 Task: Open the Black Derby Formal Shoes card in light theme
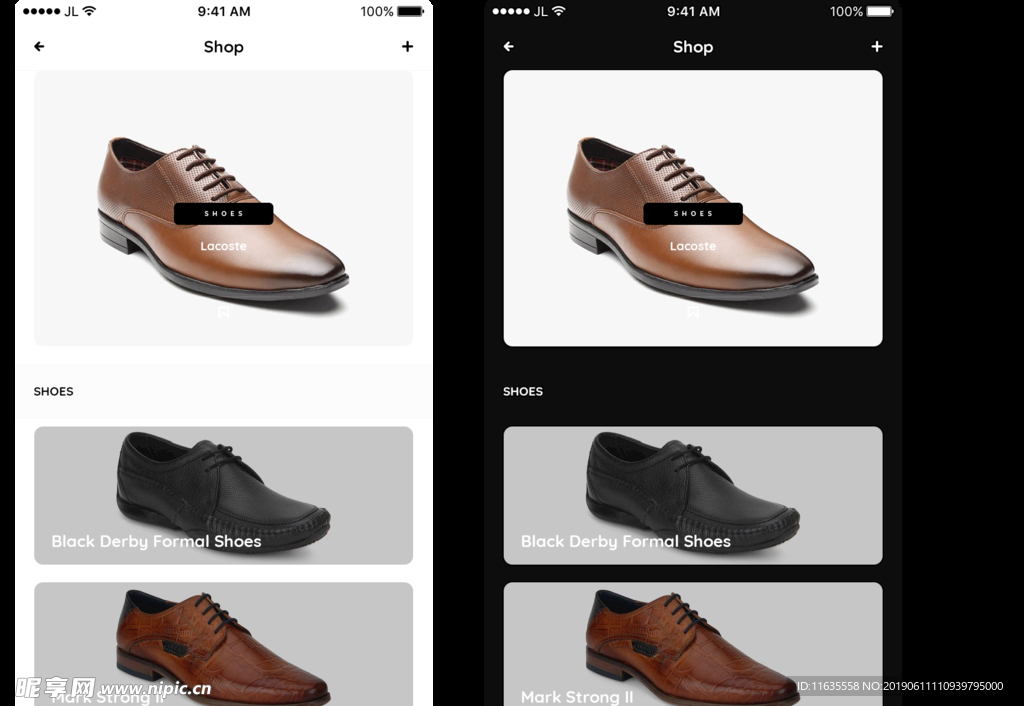[x=223, y=496]
